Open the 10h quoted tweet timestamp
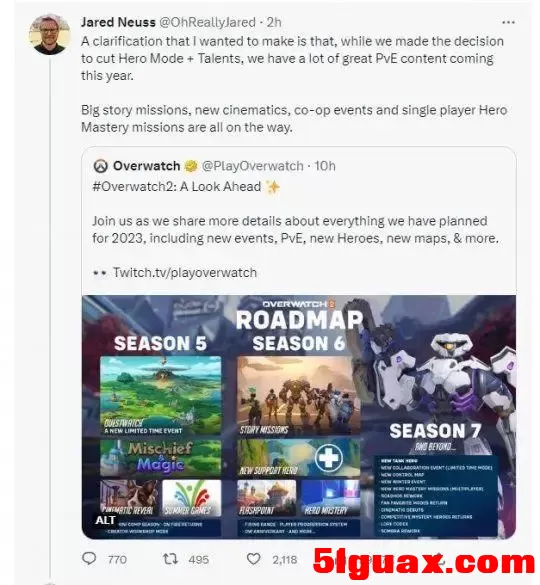The height and width of the screenshot is (585, 540). point(325,166)
